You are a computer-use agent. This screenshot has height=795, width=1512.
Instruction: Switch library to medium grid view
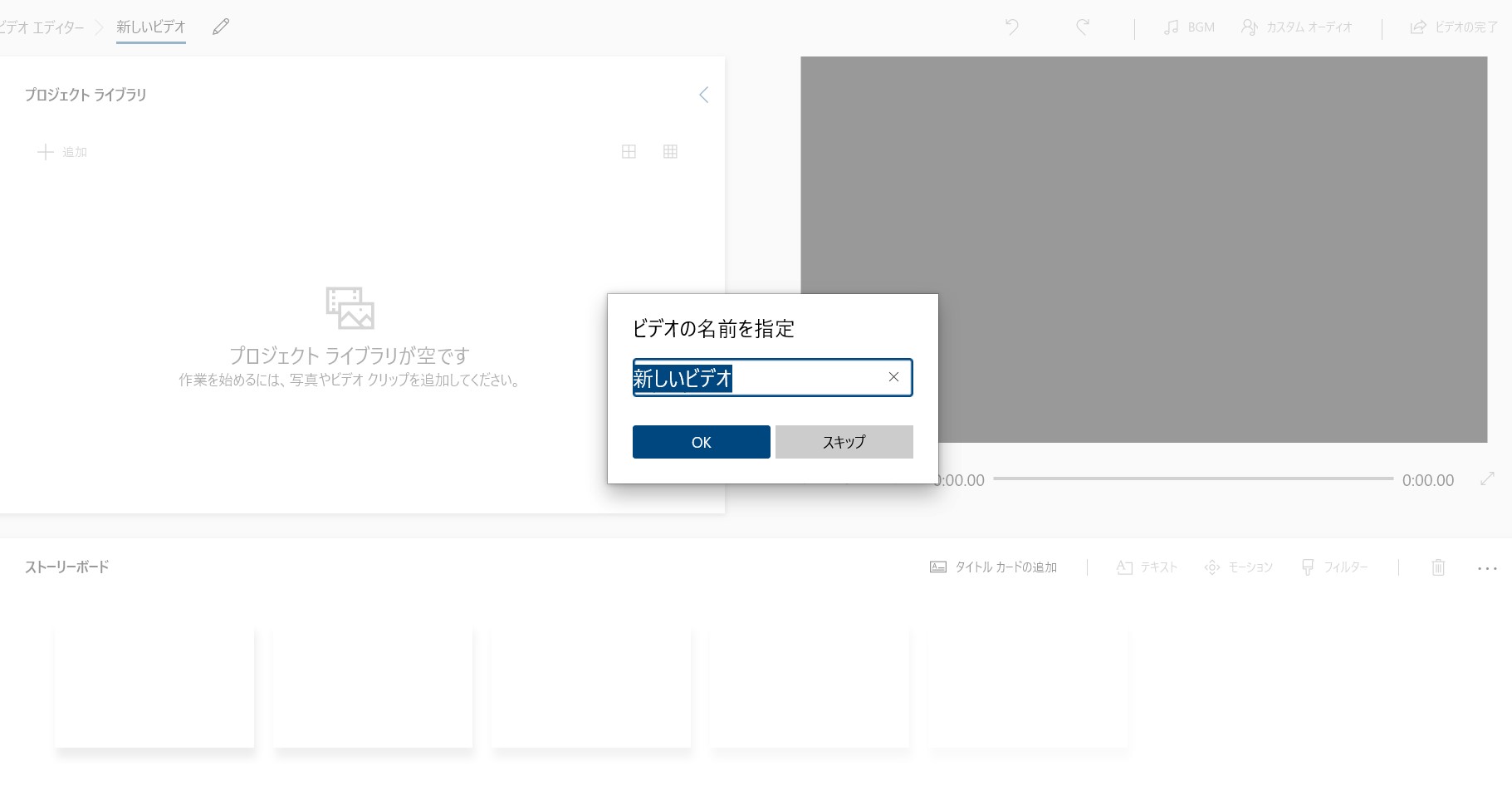[629, 151]
